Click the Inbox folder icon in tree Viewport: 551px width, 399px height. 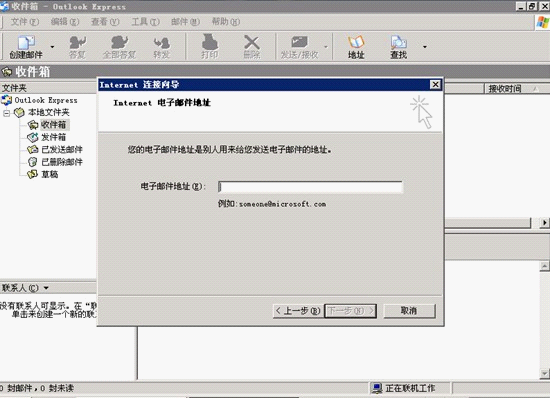point(33,125)
